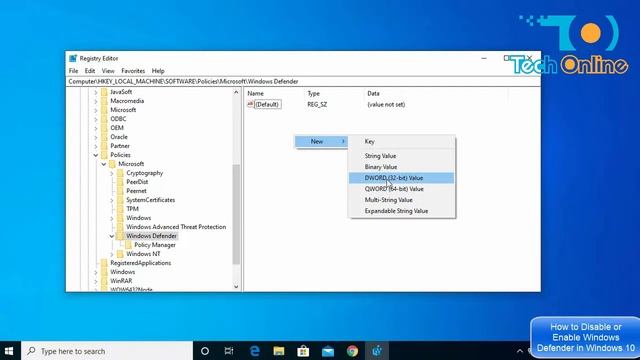This screenshot has width=640, height=360.
Task: Expand the ODBC key
Action: click(96, 119)
